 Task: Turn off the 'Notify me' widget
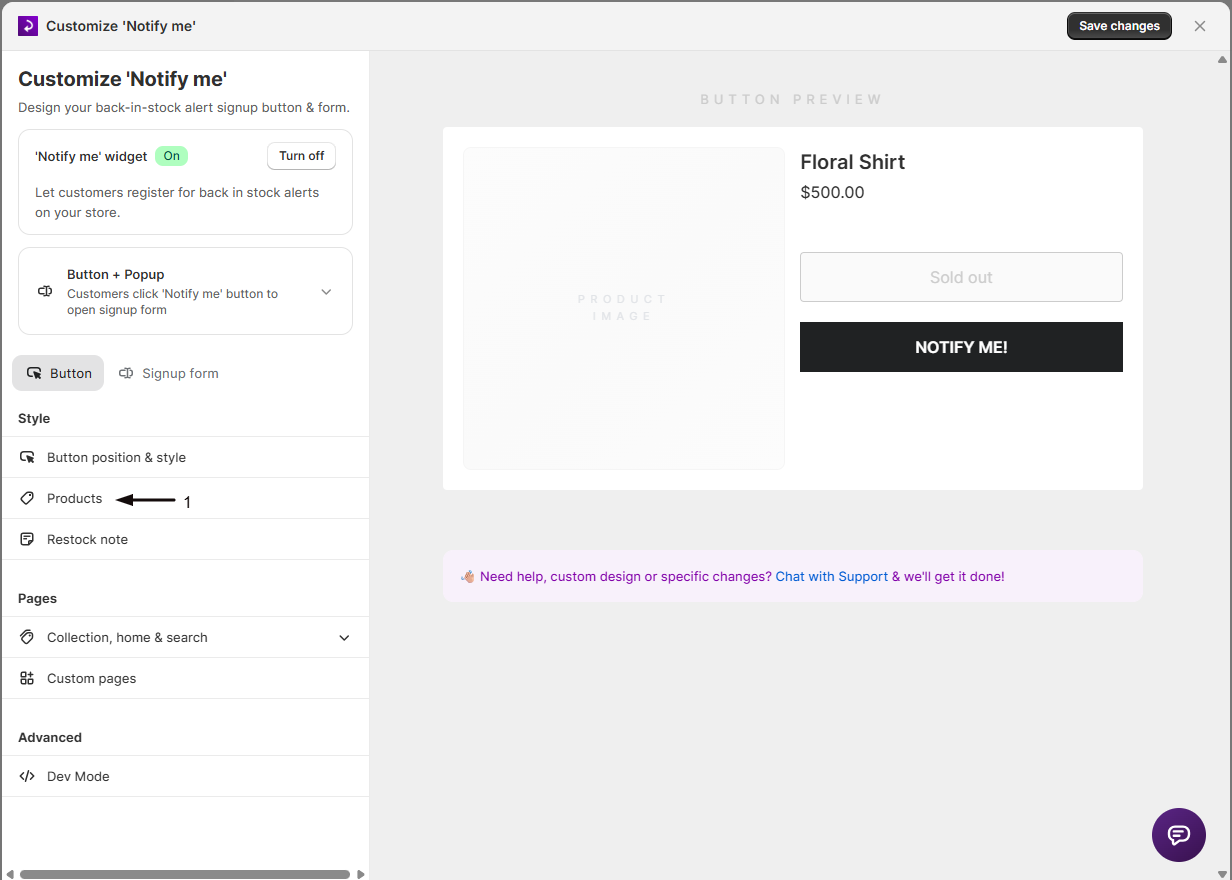coord(301,156)
